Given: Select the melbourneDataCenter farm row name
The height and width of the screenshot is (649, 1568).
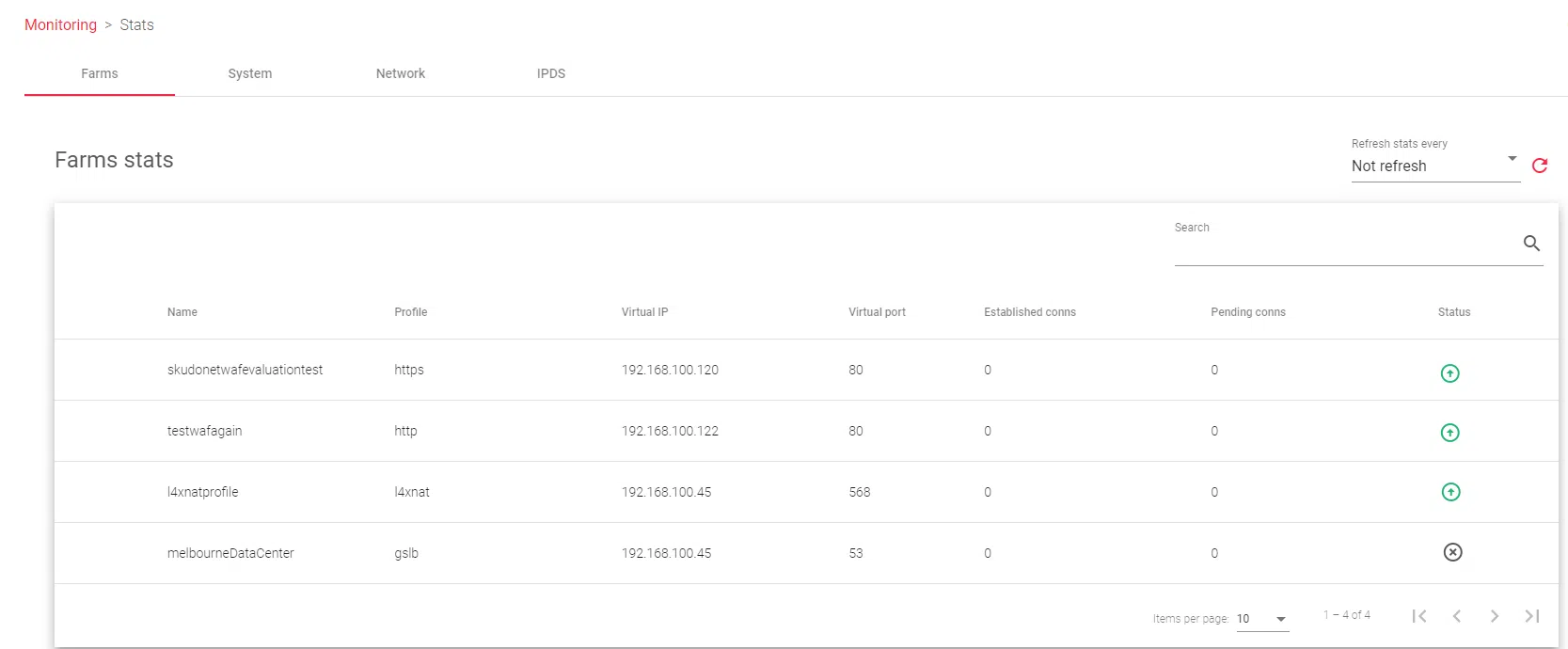Looking at the screenshot, I should 230,553.
